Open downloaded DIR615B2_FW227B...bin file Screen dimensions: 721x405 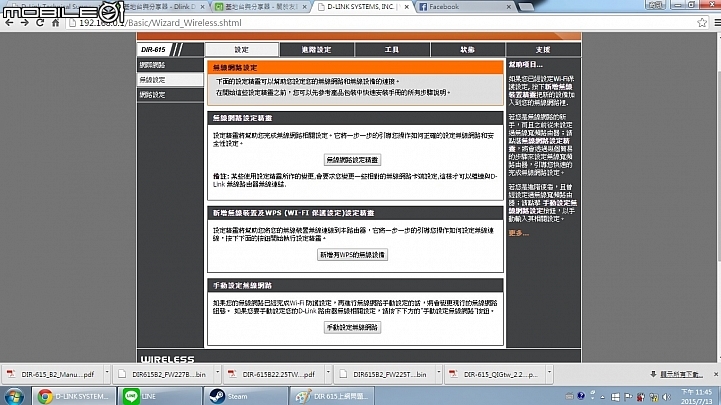pyautogui.click(x=163, y=375)
